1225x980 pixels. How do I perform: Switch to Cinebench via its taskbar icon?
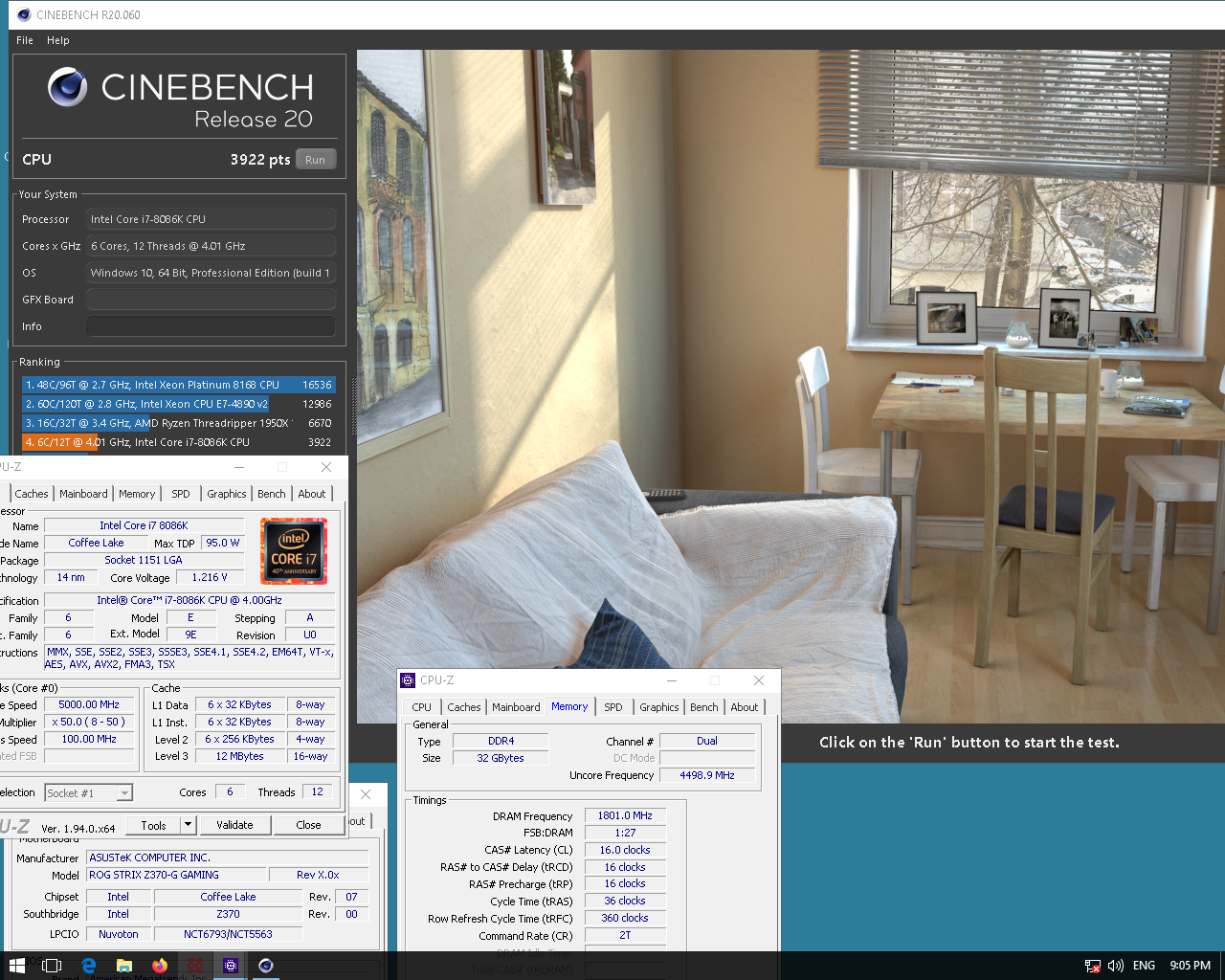click(x=266, y=966)
